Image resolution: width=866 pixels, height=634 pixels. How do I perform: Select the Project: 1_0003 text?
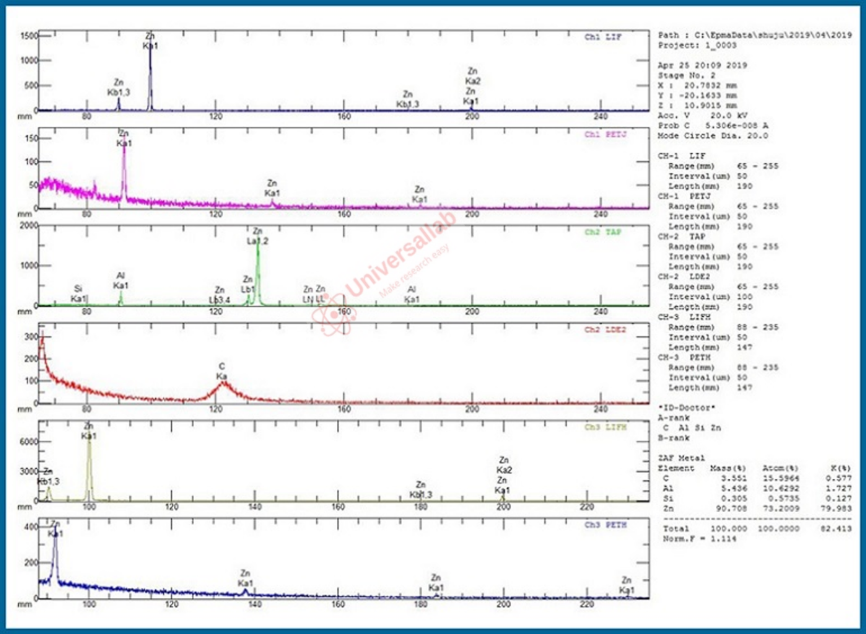point(693,44)
